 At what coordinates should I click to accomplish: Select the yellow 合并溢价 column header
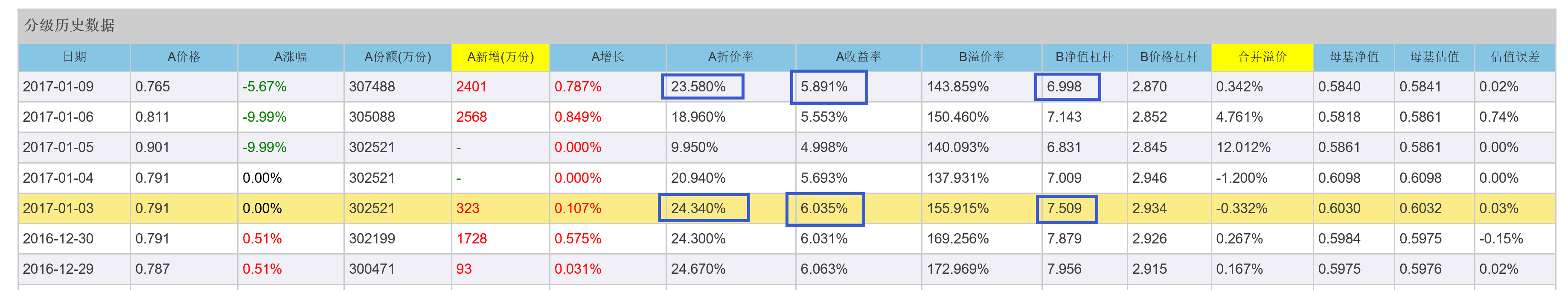[1262, 57]
